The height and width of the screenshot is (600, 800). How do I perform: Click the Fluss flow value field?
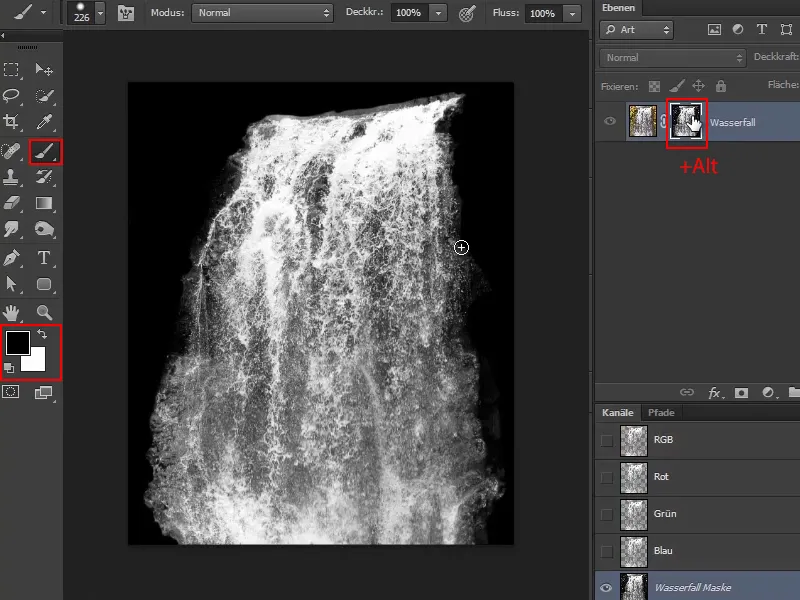pyautogui.click(x=544, y=14)
